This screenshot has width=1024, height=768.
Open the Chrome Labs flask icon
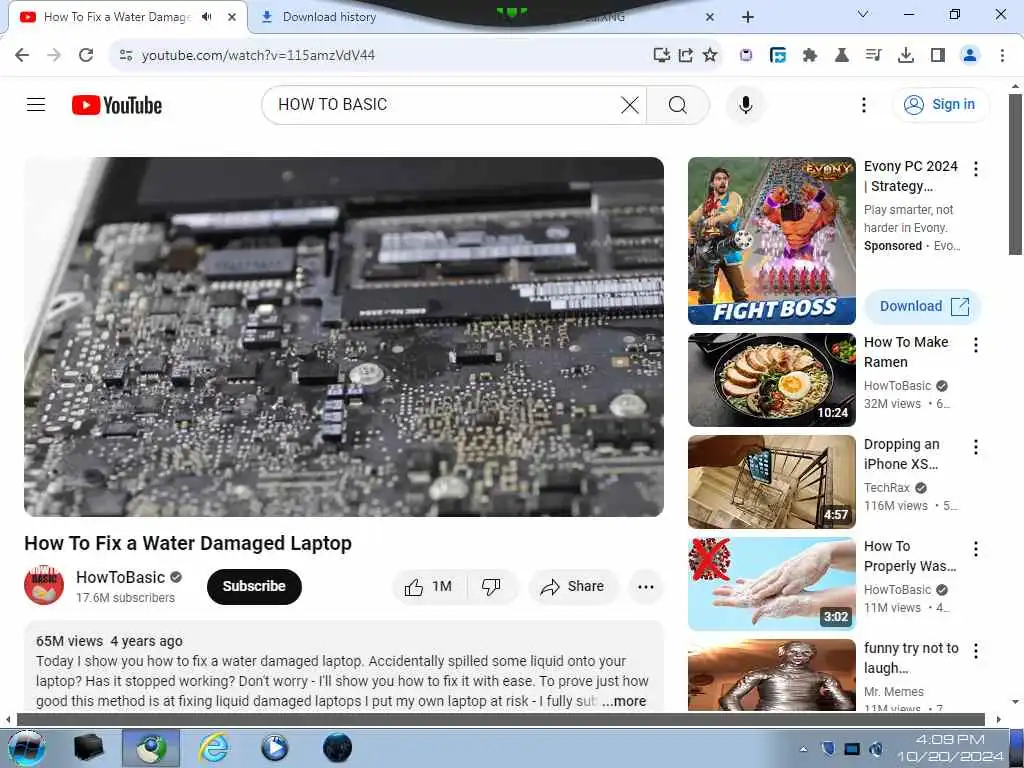click(842, 55)
